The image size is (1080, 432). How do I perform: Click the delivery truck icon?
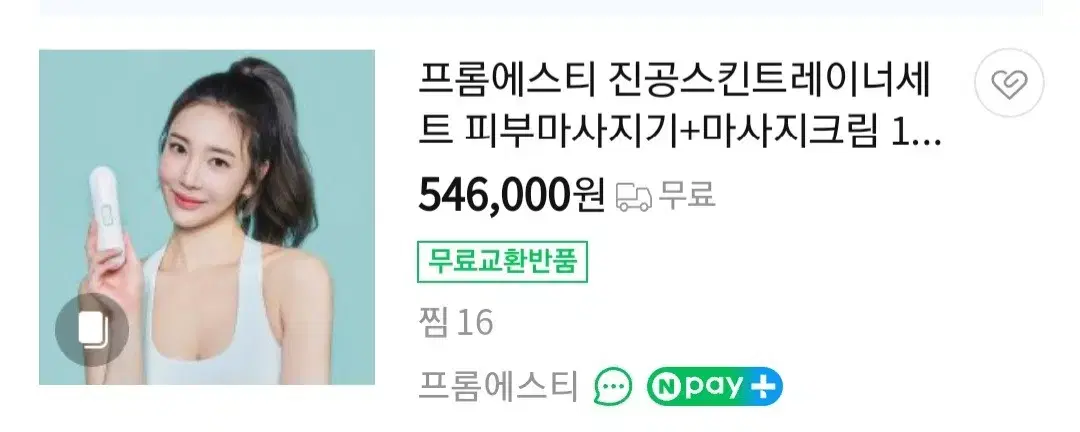(633, 196)
